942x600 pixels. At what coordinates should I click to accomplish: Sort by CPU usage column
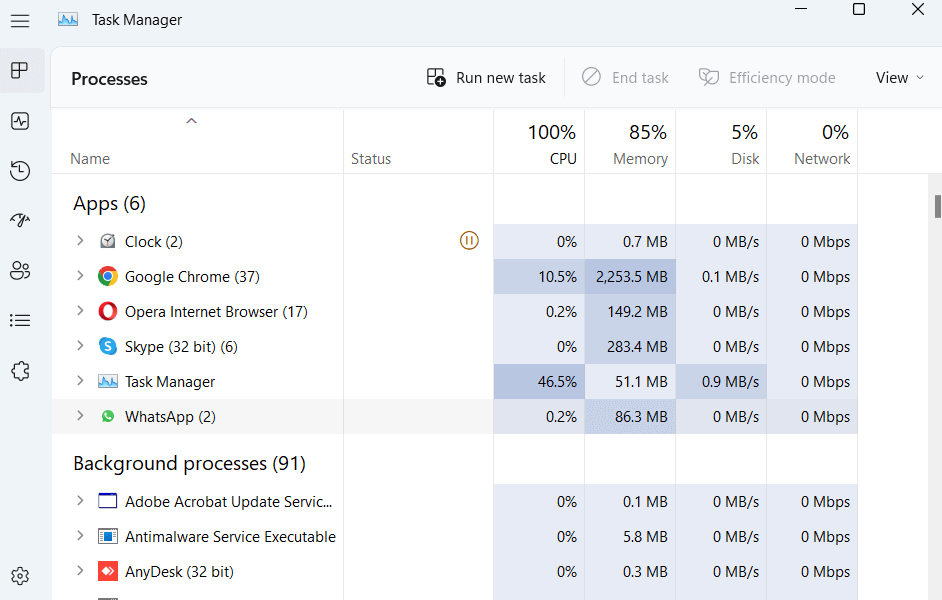click(x=539, y=143)
